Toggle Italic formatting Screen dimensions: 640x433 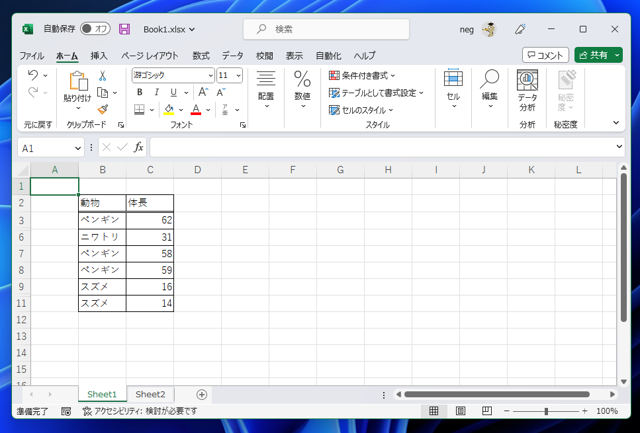click(156, 93)
